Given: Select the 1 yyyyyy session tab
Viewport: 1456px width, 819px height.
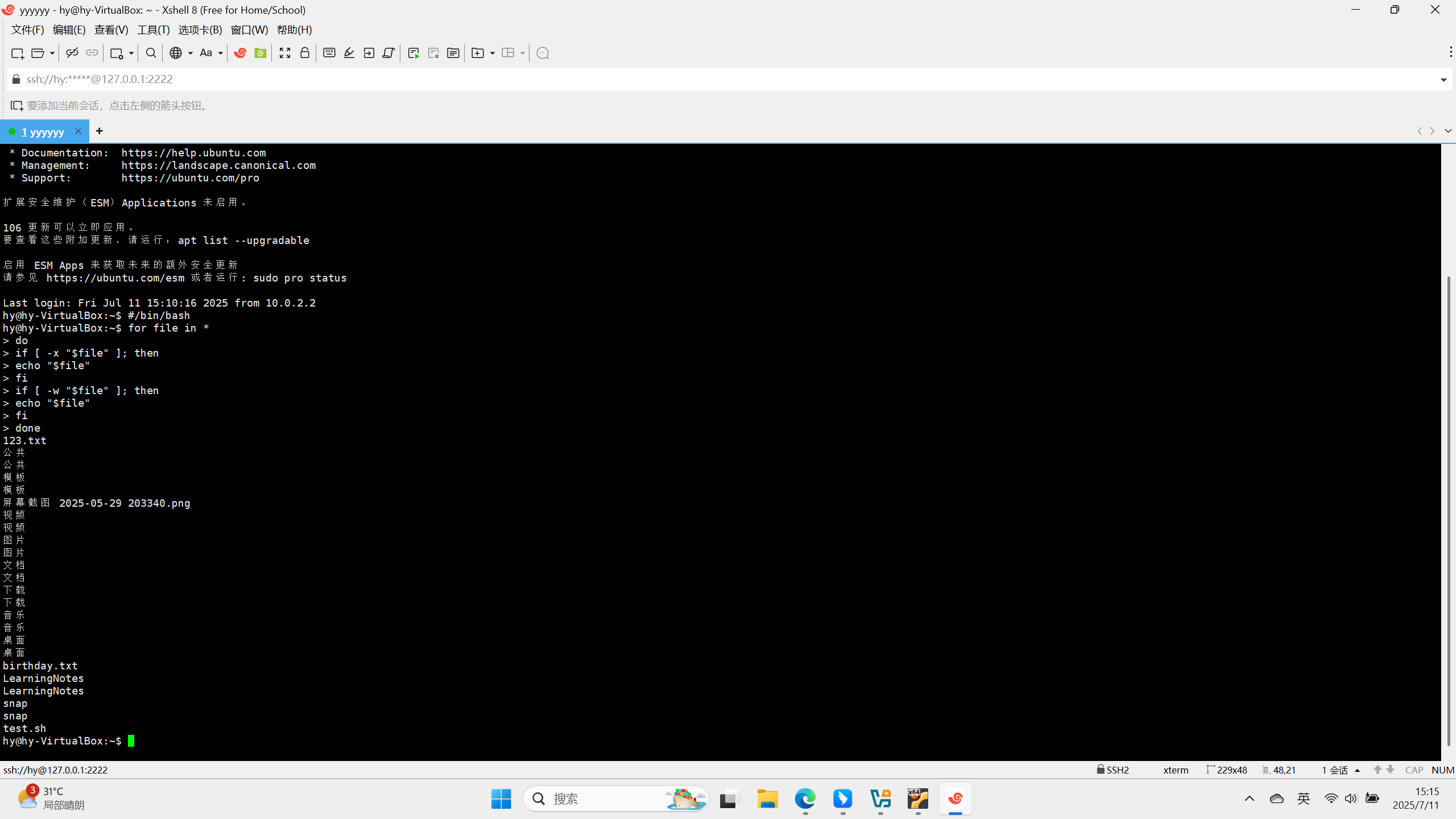Looking at the screenshot, I should (43, 131).
